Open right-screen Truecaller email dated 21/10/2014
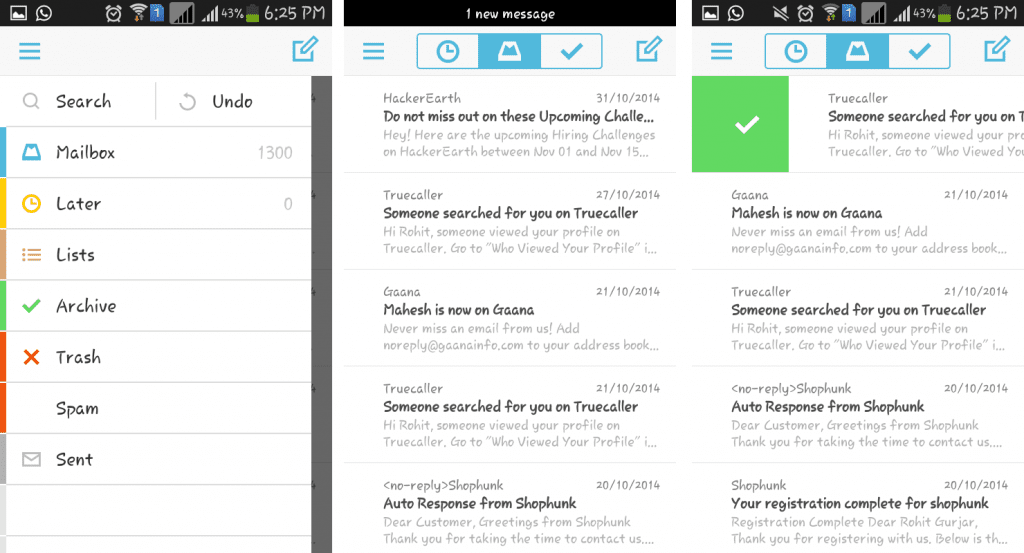Screen dimensions: 1024x553 coord(858,318)
